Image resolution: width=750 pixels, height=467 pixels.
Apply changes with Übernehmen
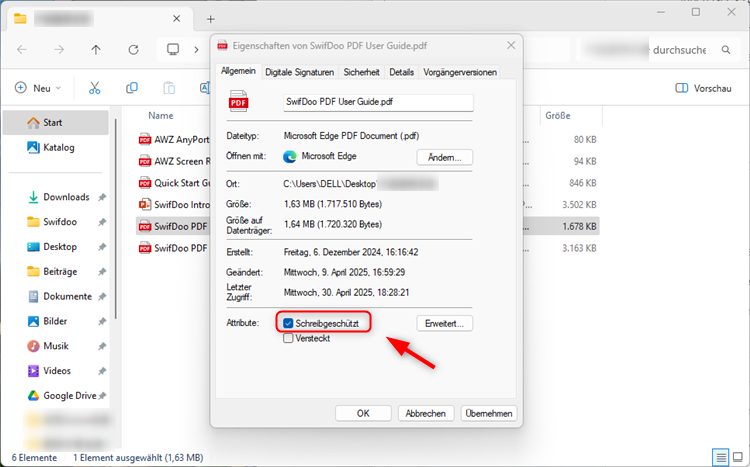[488, 413]
